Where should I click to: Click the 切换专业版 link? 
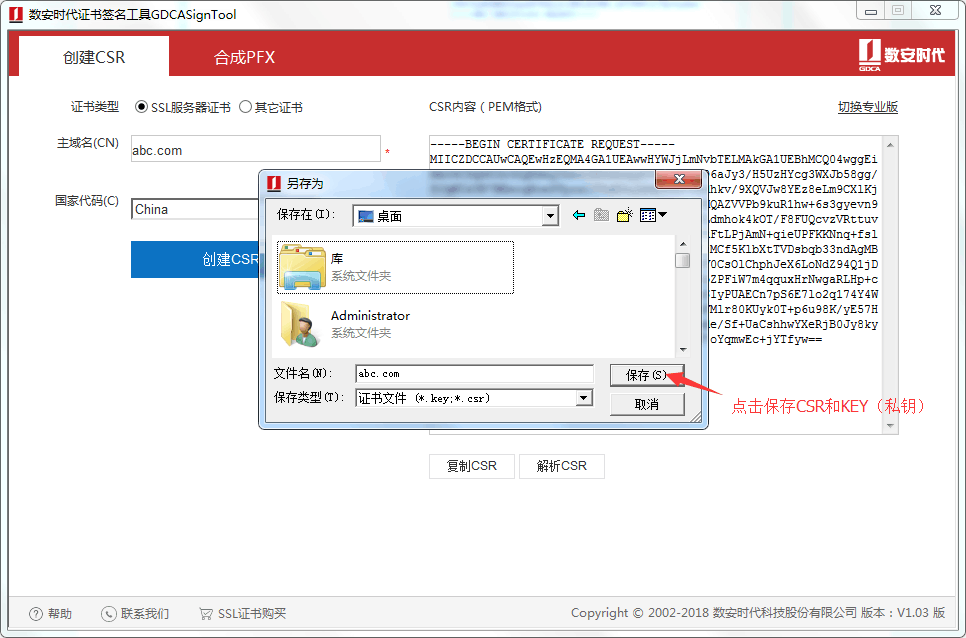pos(867,107)
